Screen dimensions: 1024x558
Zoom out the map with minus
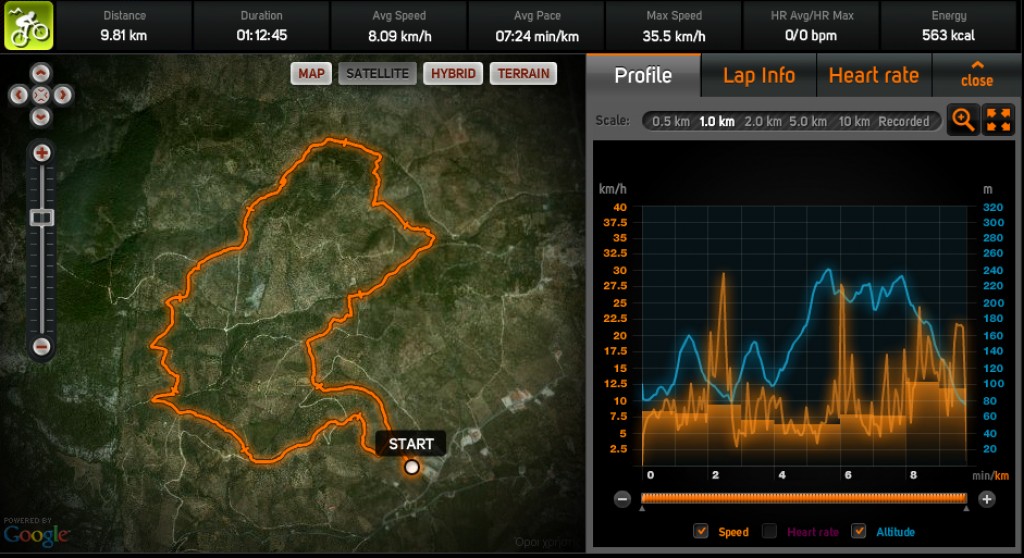42,346
